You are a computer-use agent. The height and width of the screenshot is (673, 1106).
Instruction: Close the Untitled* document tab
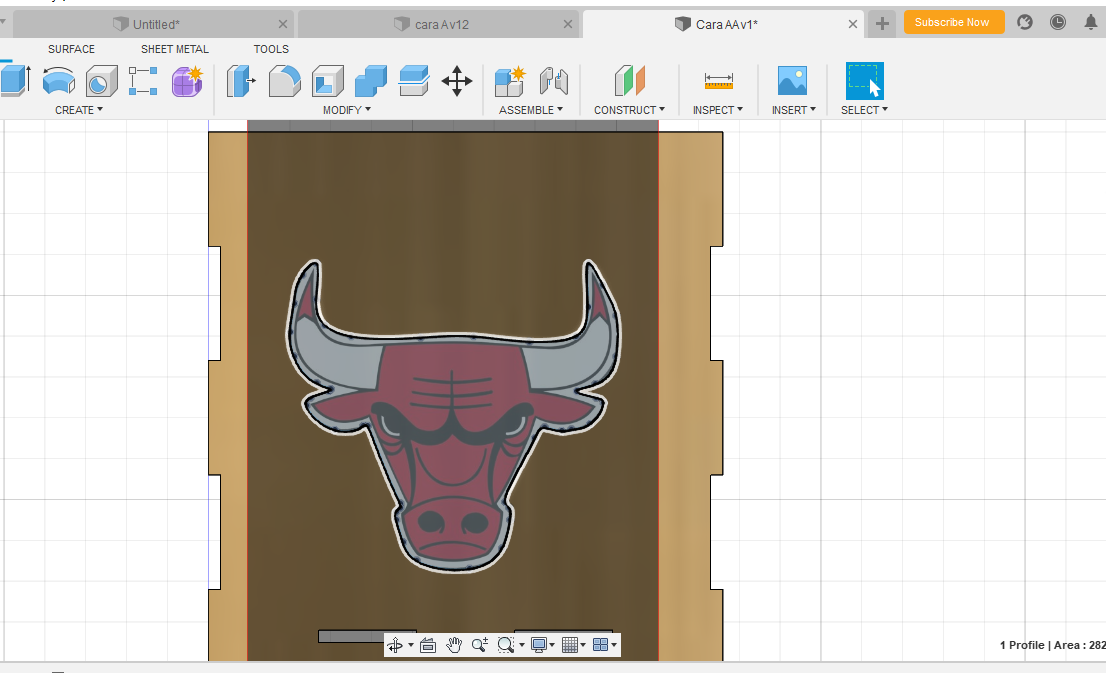[x=283, y=24]
